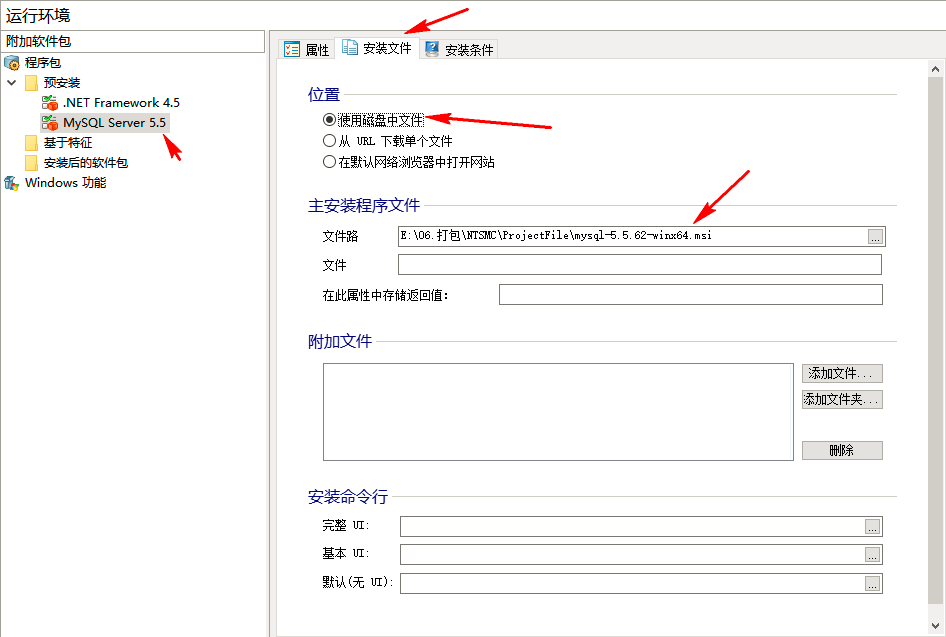Select the MySQL Server 5.5 package icon
This screenshot has height=637, width=946.
click(50, 122)
